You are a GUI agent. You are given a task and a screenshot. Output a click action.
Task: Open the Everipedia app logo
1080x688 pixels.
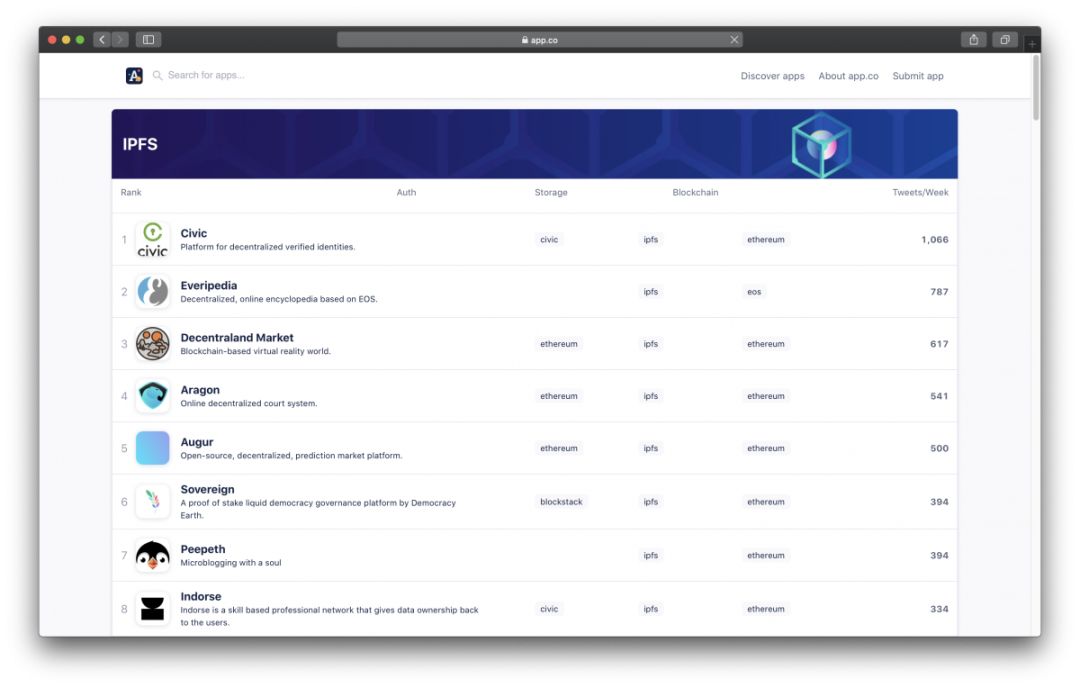click(x=152, y=291)
